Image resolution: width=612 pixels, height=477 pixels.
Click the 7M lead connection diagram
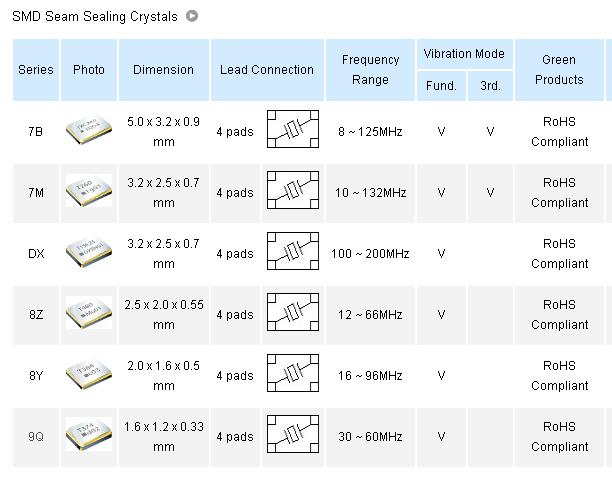(293, 192)
